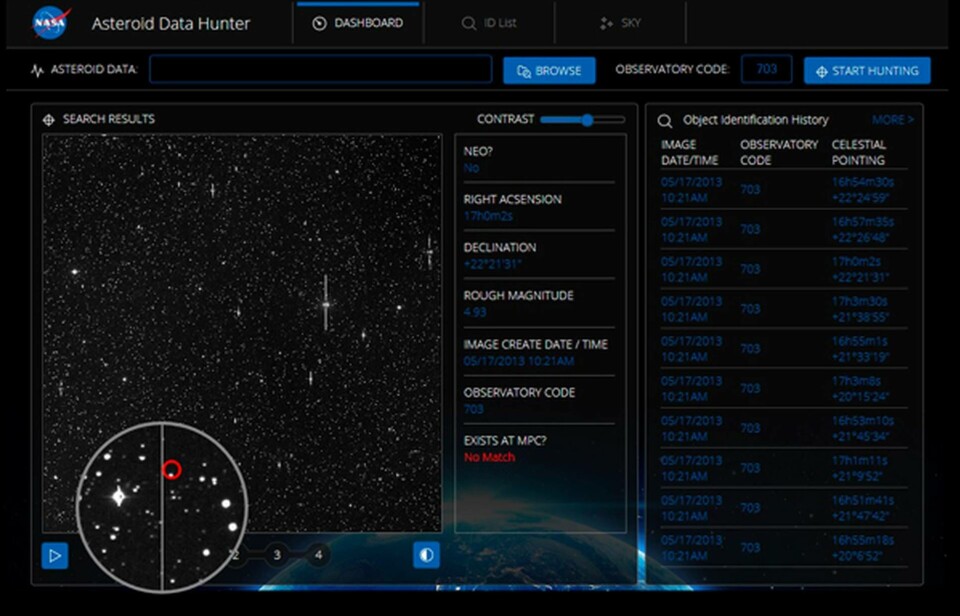Adjust the Contrast slider handle
Image resolution: width=960 pixels, height=616 pixels.
pyautogui.click(x=588, y=119)
